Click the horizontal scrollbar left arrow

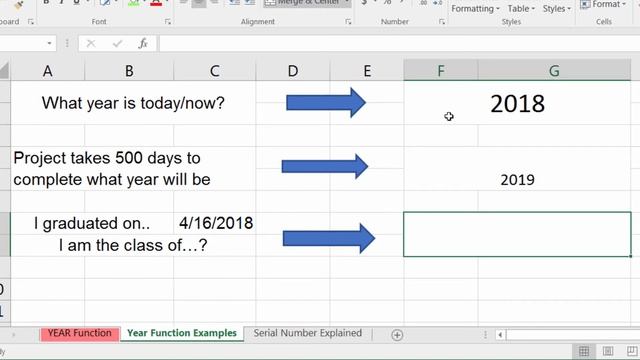500,335
